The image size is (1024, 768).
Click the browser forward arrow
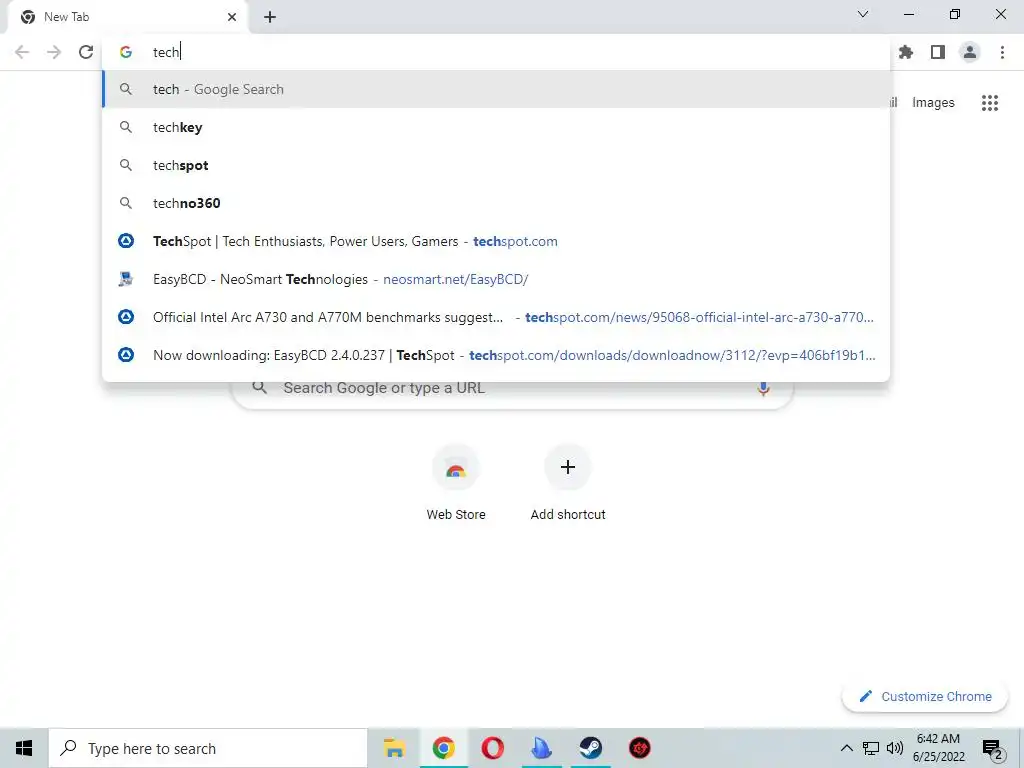point(54,52)
